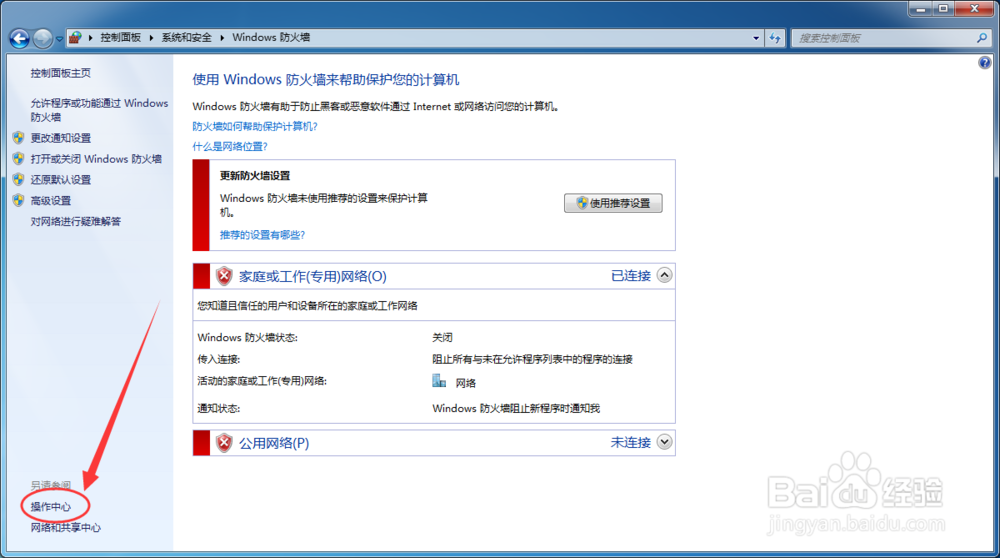This screenshot has height=558, width=1000.
Task: Open 防火墙如何帮助保护计算机? help link
Action: tap(255, 126)
